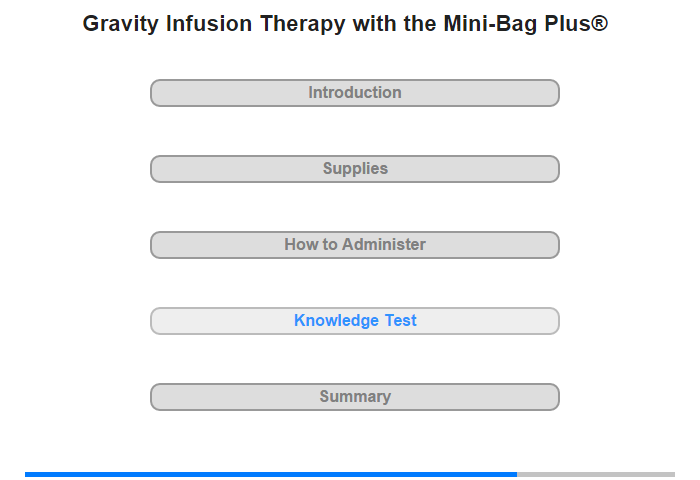Click the course progress indicator bar
700x480 pixels.
coord(350,474)
